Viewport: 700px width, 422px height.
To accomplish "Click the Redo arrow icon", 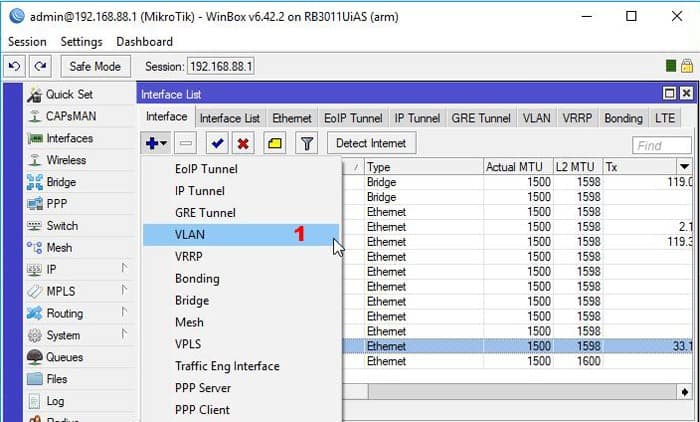I will pos(41,67).
